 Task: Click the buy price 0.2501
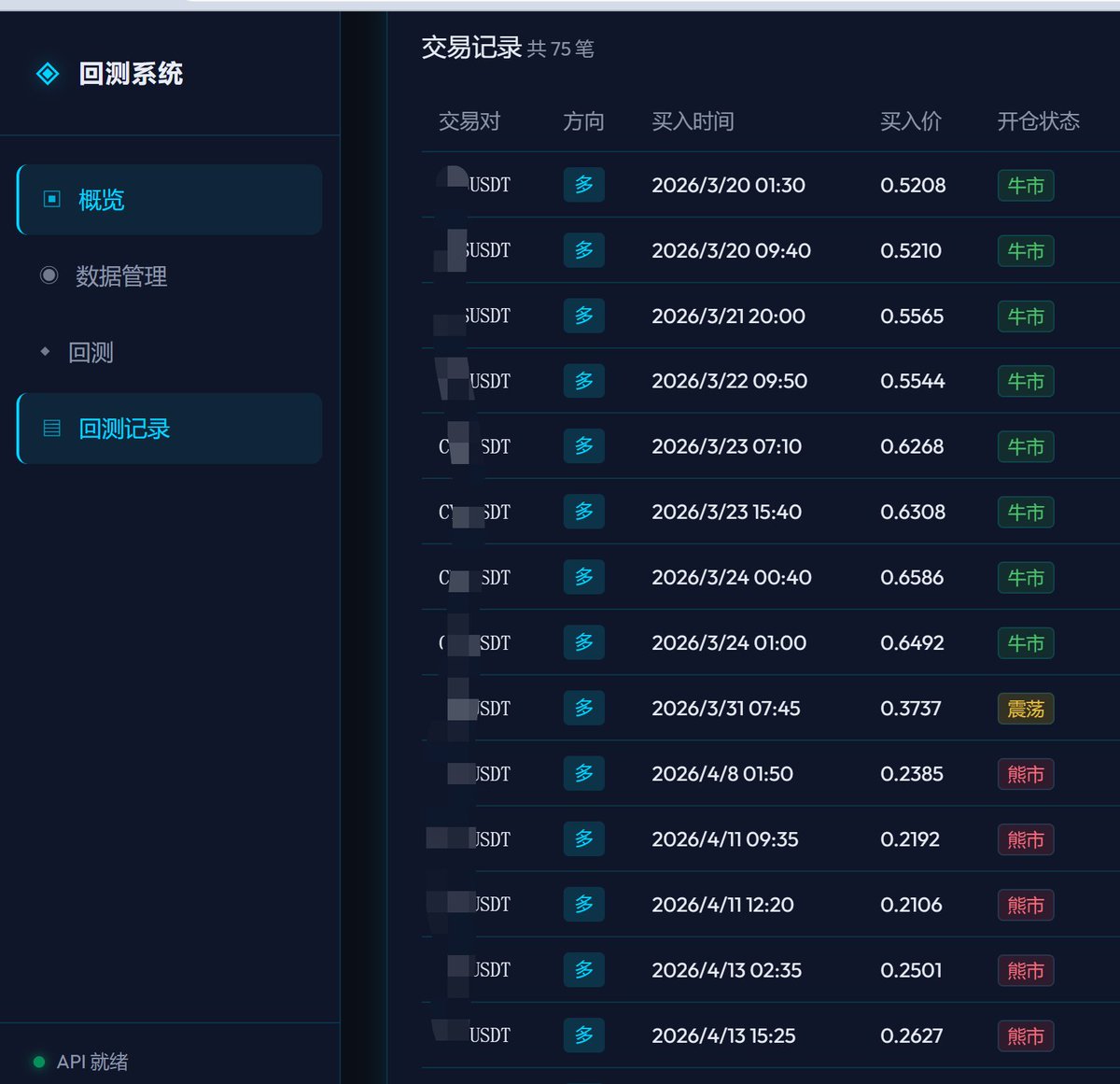pyautogui.click(x=911, y=970)
